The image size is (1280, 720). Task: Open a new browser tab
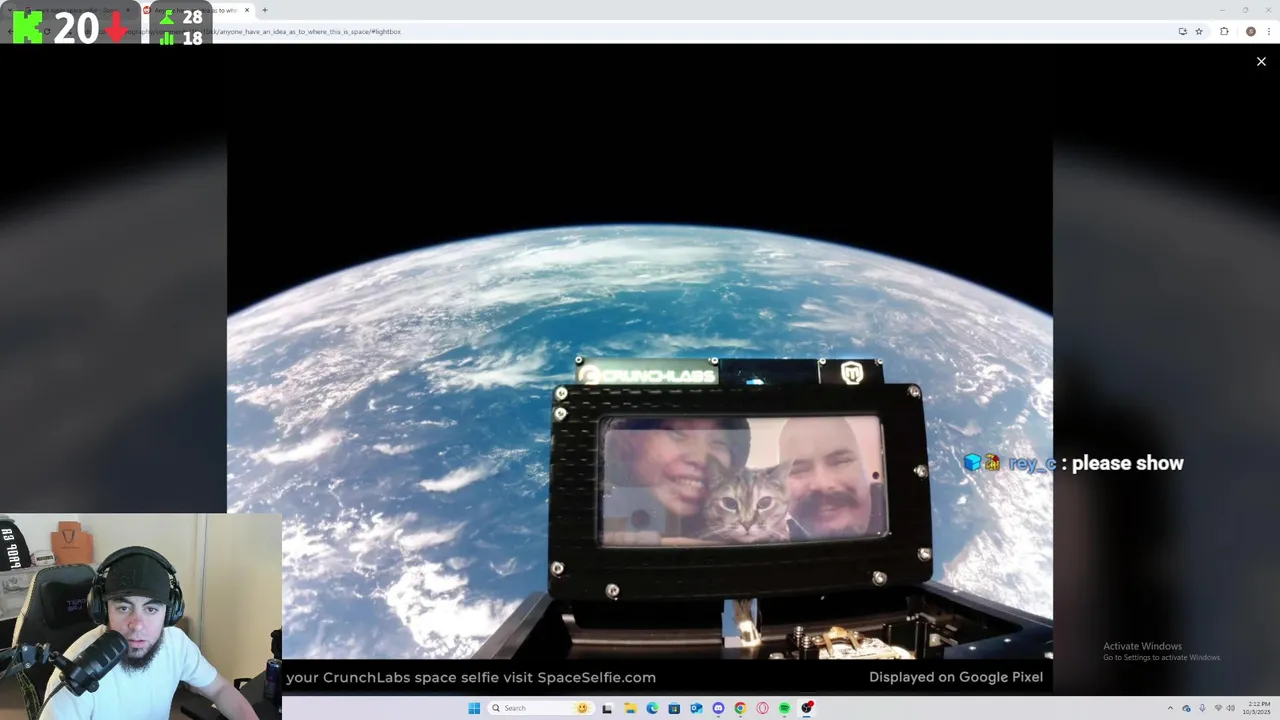pyautogui.click(x=264, y=10)
